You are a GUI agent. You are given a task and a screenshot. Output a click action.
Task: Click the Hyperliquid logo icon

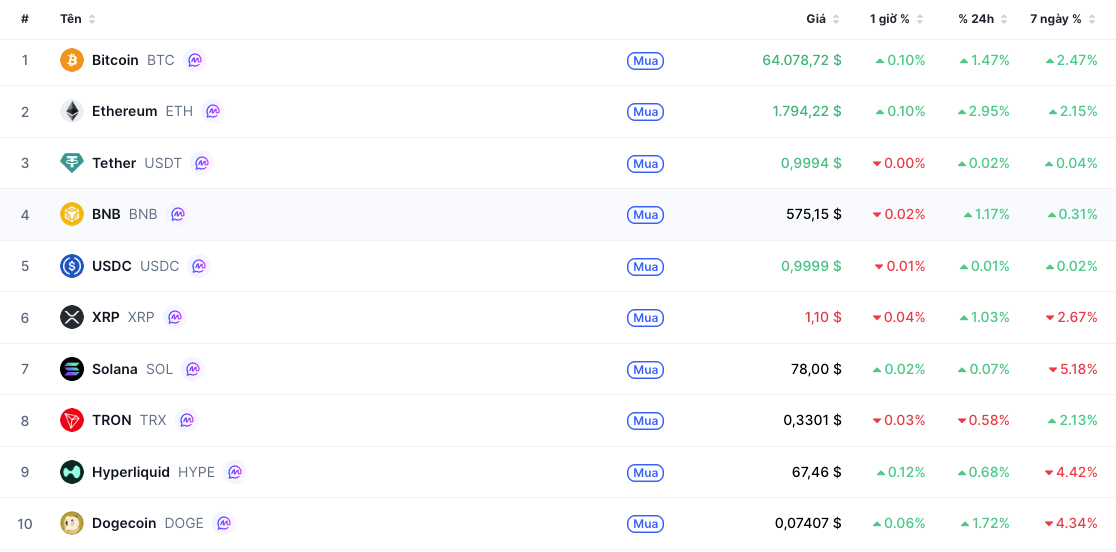[x=72, y=472]
